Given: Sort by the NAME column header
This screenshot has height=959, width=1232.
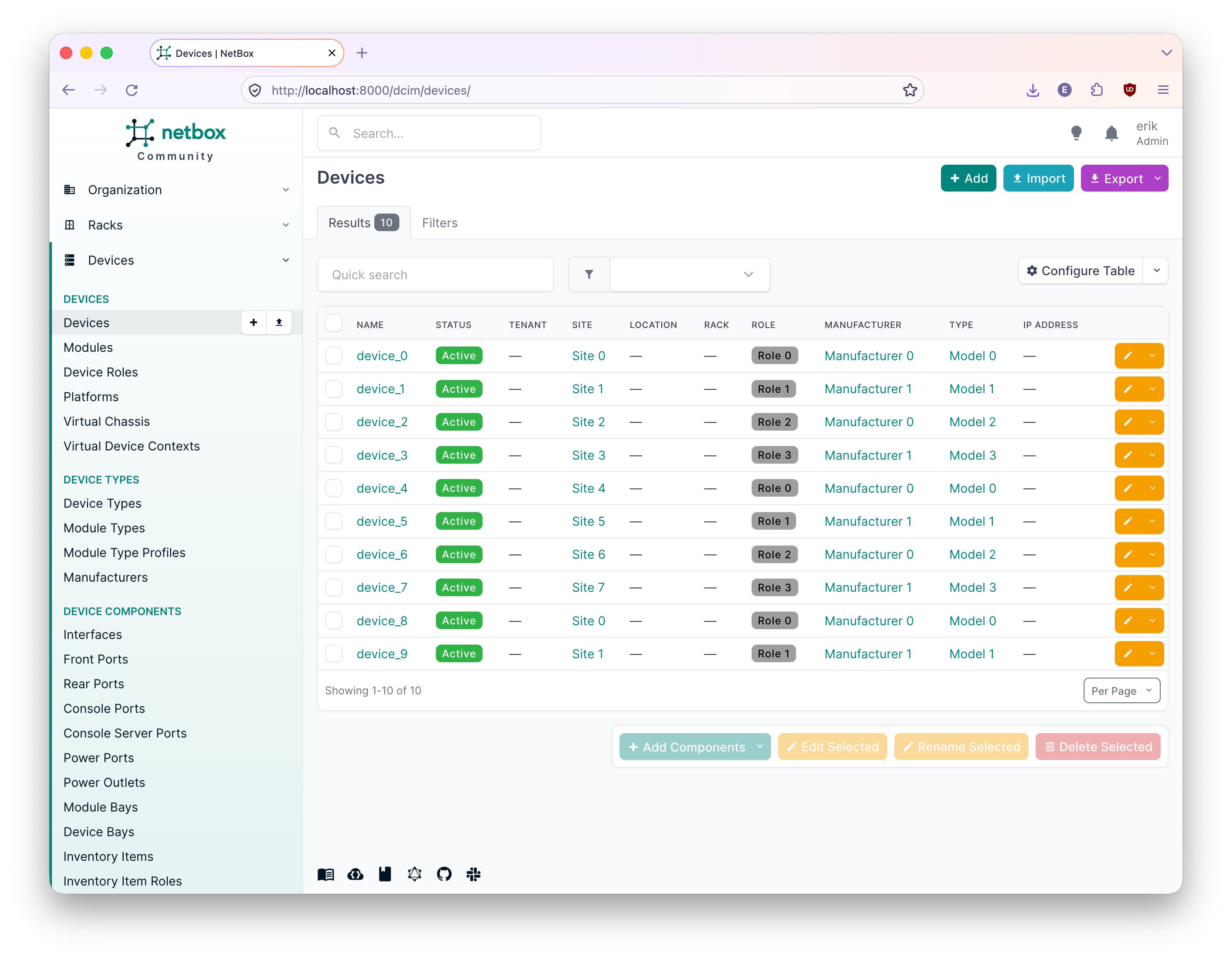Looking at the screenshot, I should click(x=370, y=325).
